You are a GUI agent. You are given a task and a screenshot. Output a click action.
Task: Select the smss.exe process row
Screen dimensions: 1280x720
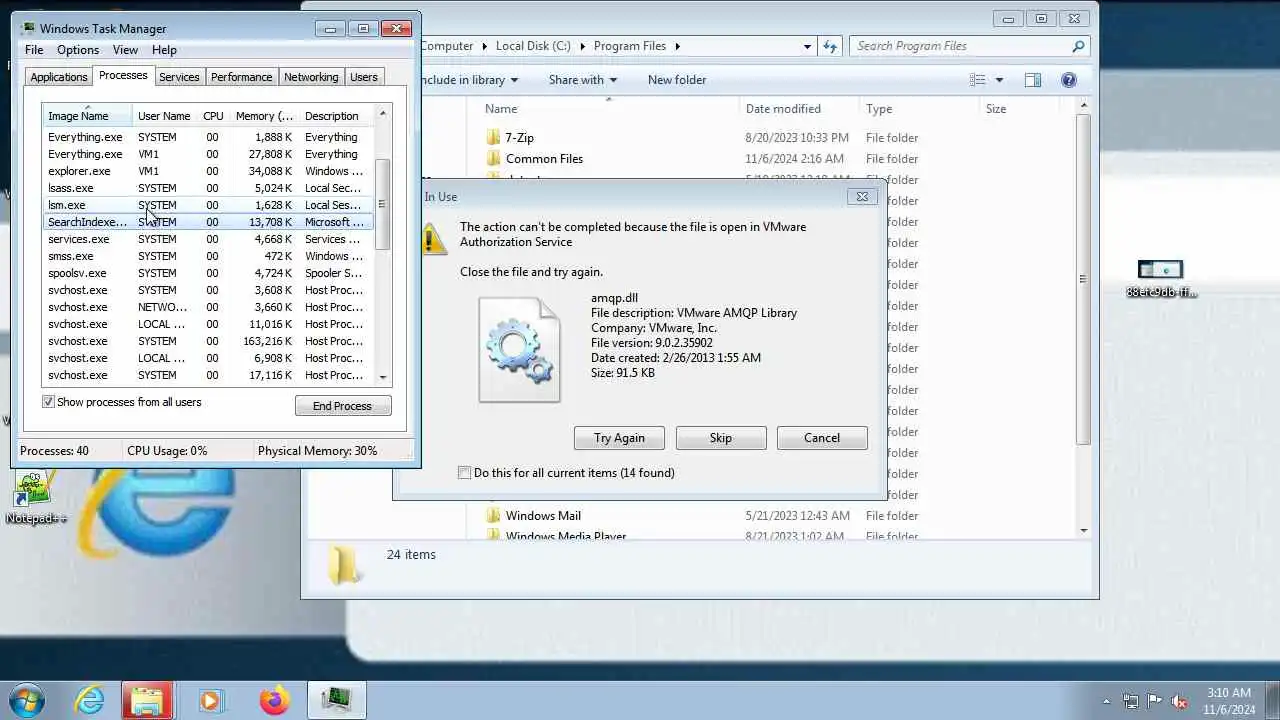pyautogui.click(x=208, y=256)
